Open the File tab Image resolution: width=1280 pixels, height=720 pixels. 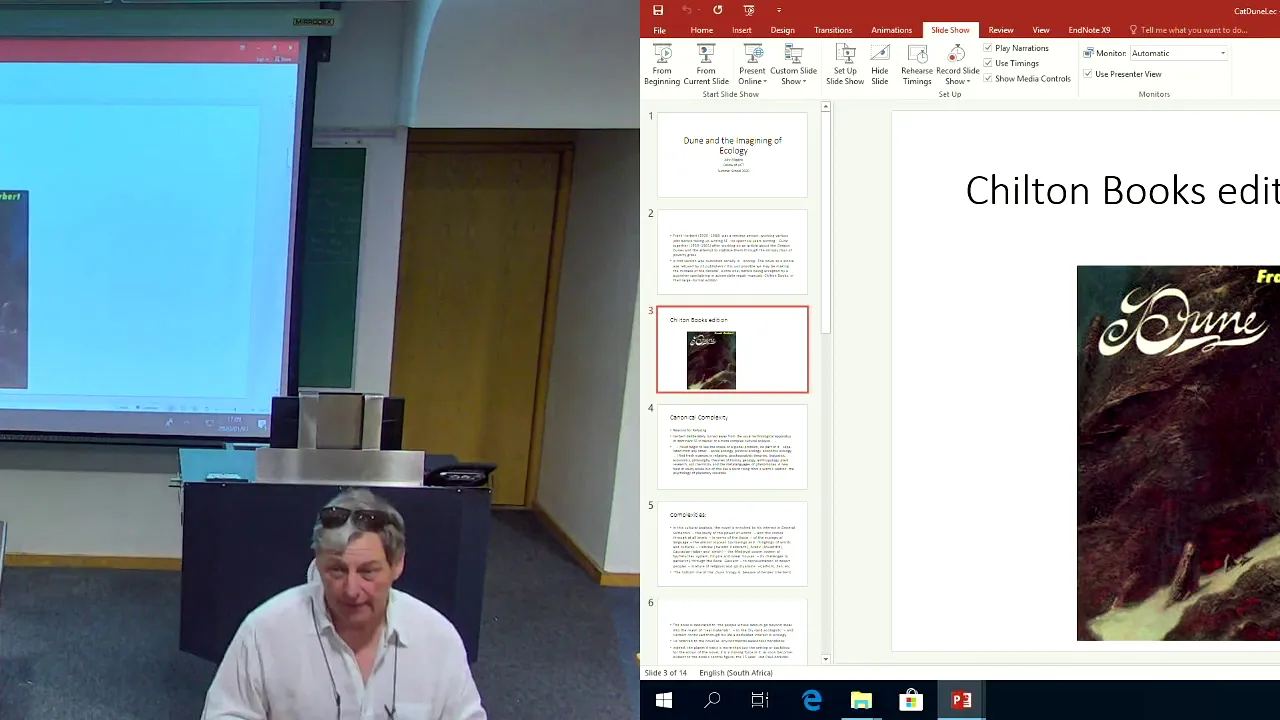[x=659, y=30]
